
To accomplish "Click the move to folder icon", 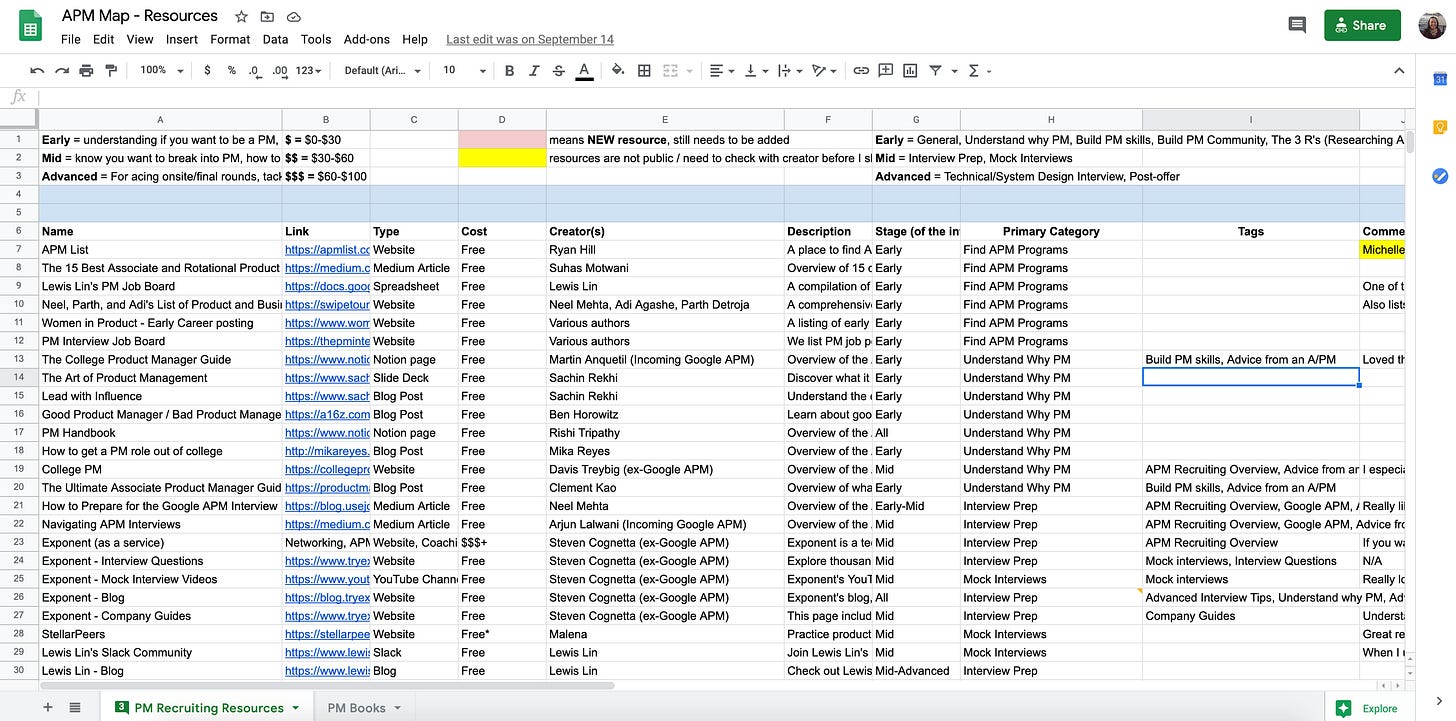I will pyautogui.click(x=267, y=17).
